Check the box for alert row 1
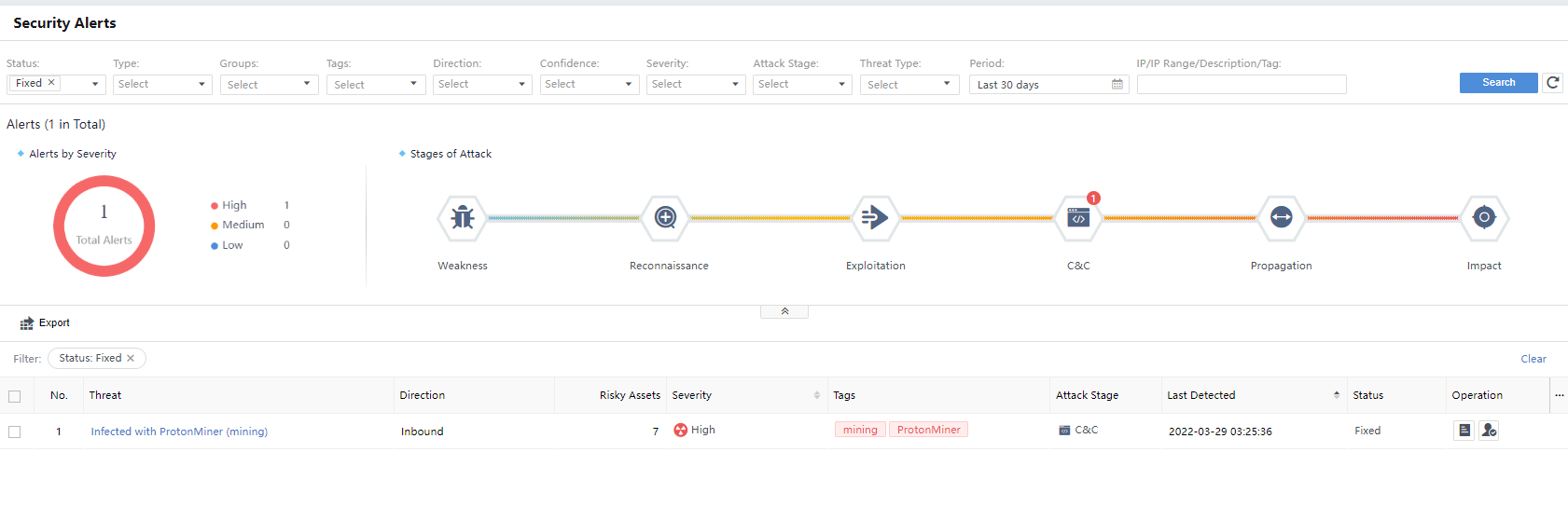The width and height of the screenshot is (1568, 507). [x=14, y=432]
